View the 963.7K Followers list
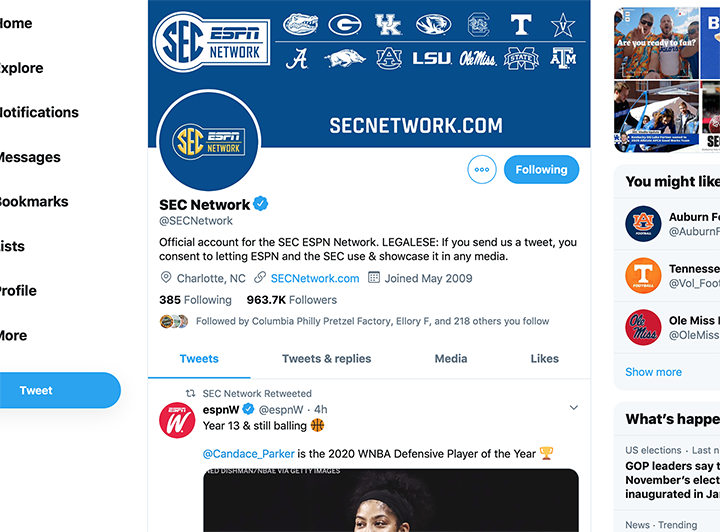Image resolution: width=720 pixels, height=532 pixels. (292, 300)
